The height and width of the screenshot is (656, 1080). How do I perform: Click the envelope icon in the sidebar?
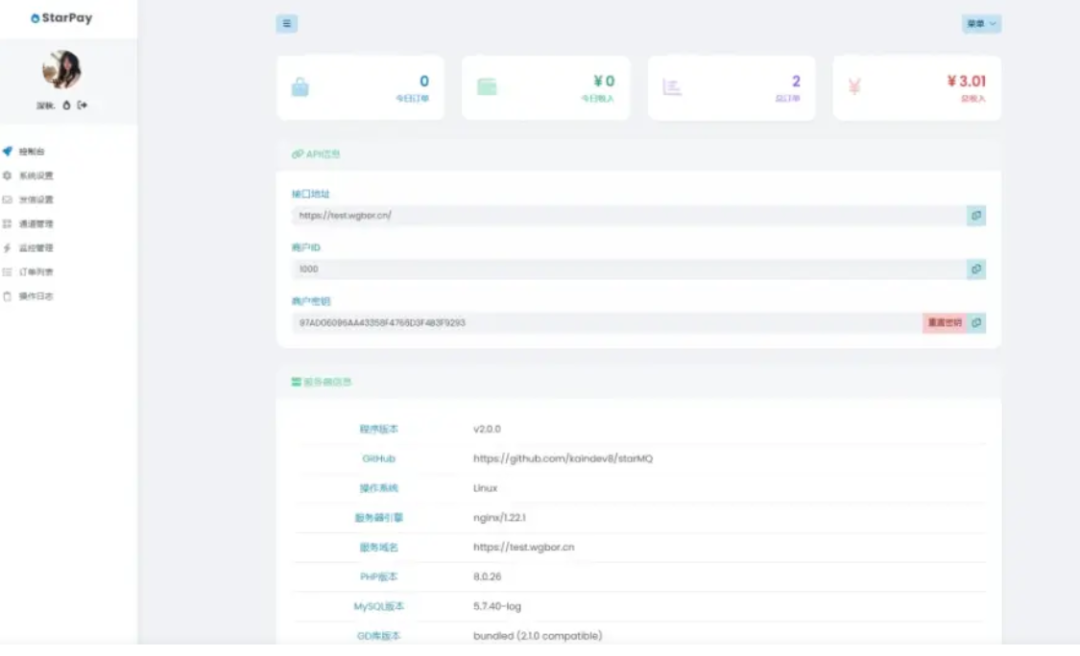8,199
